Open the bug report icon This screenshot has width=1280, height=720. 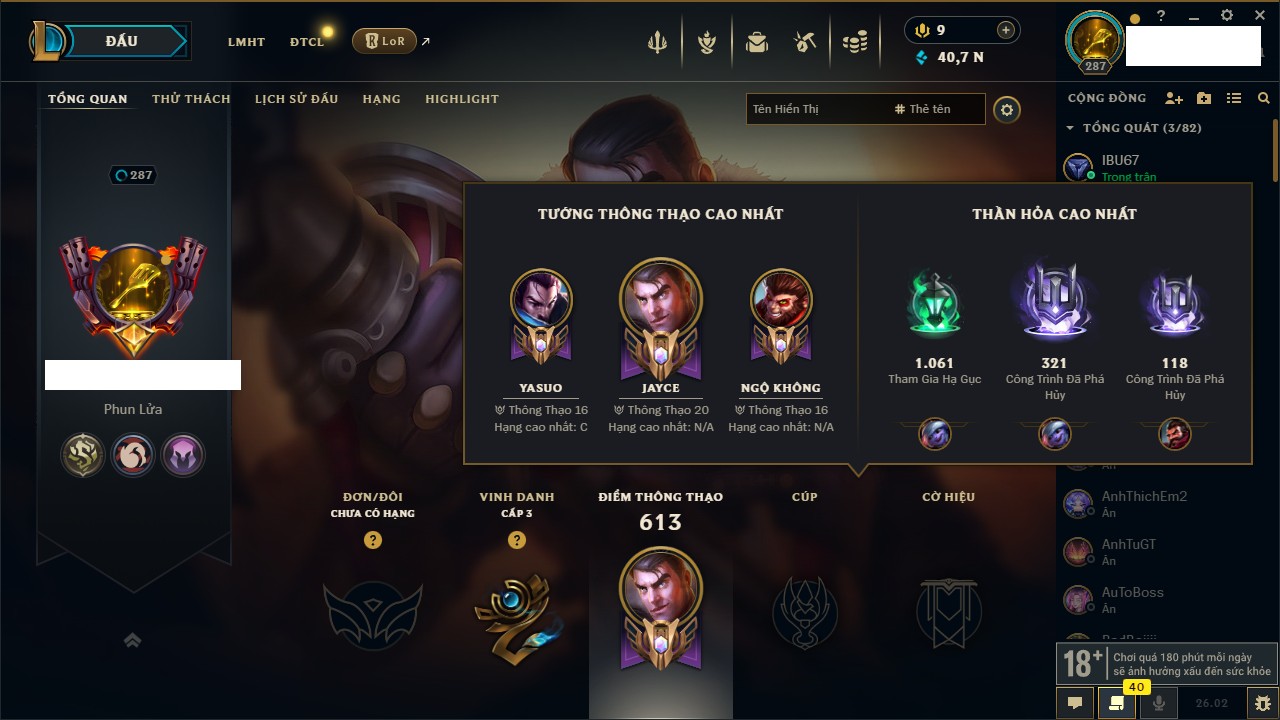click(1263, 703)
